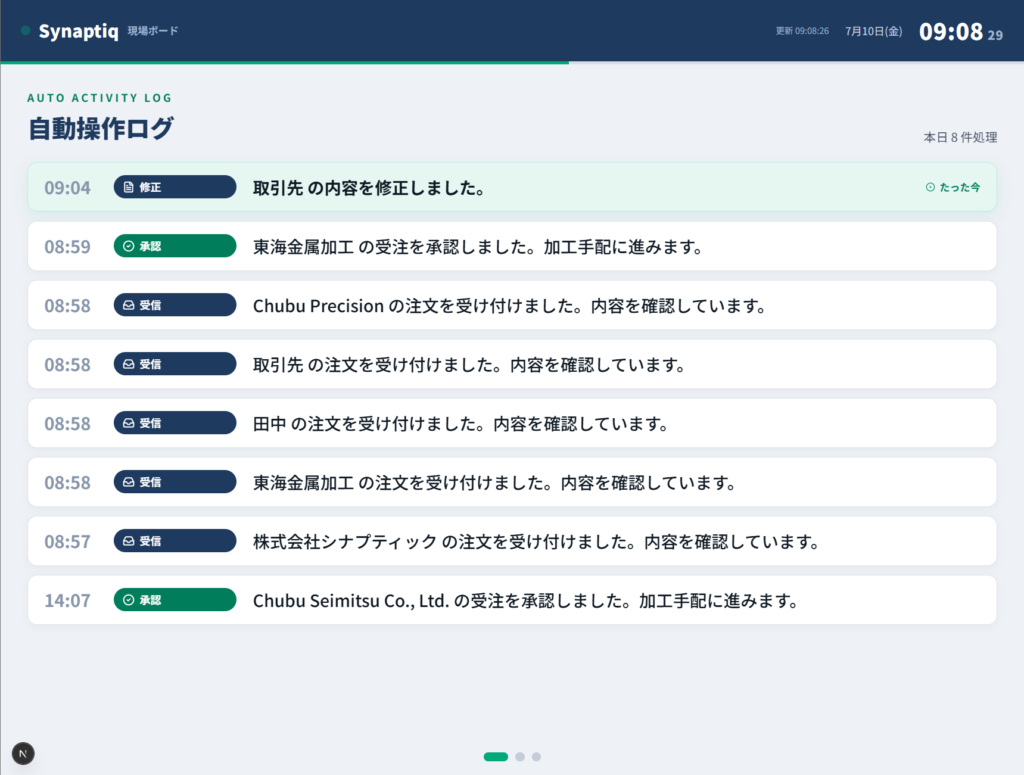
Task: Click the 更新 09:08:26 timestamp
Action: [802, 31]
